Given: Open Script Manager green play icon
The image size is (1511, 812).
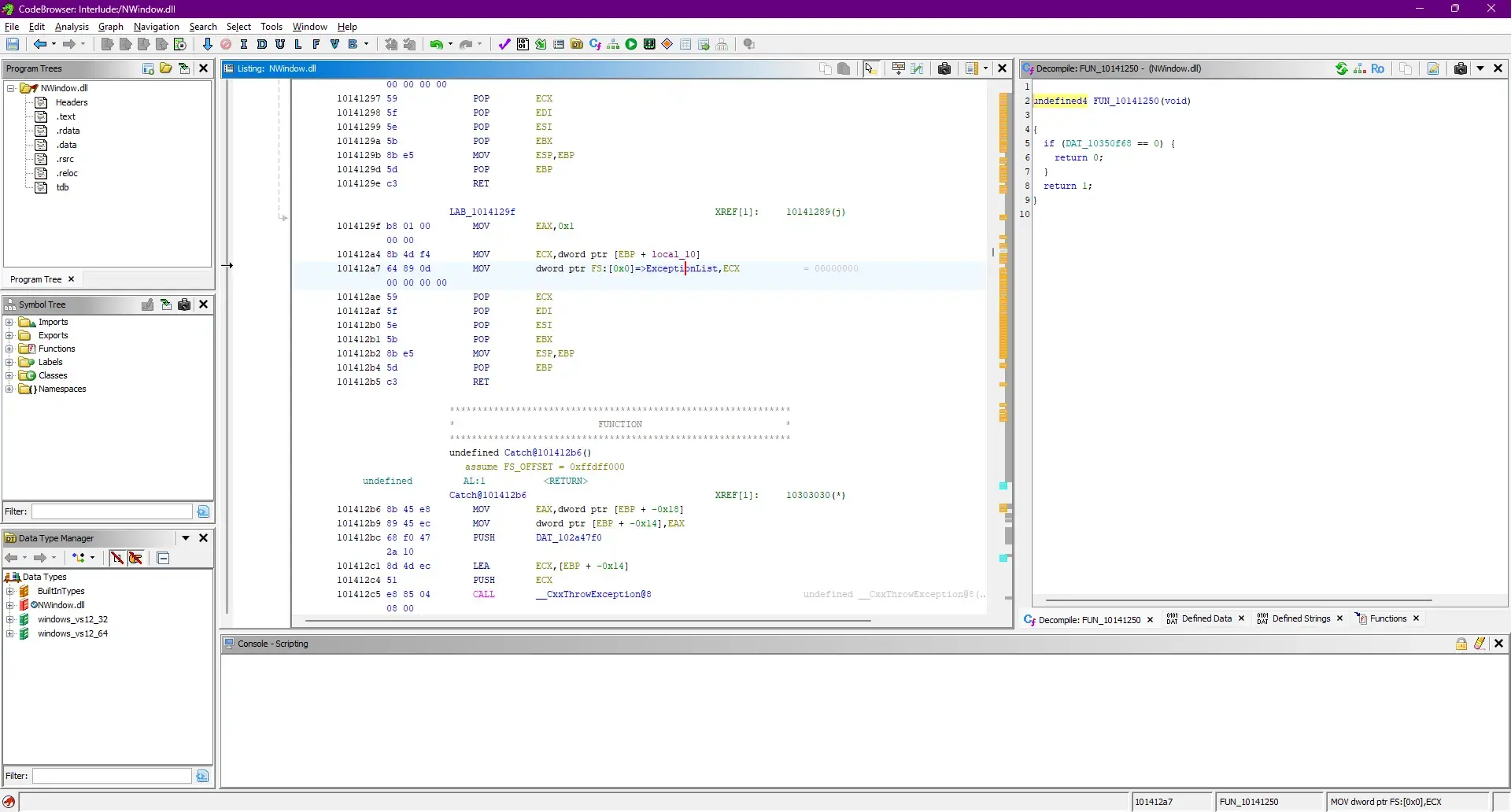Looking at the screenshot, I should pos(631,44).
